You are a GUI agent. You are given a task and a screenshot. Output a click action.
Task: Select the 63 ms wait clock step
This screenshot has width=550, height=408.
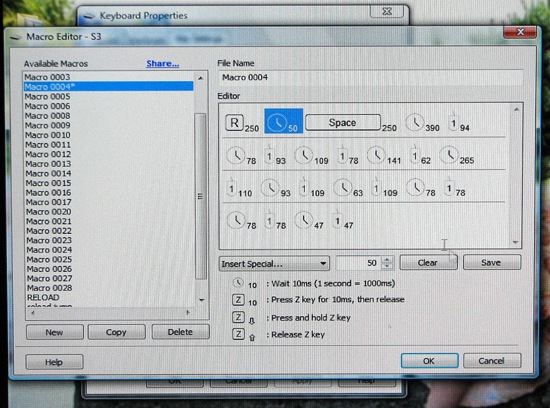pos(348,188)
